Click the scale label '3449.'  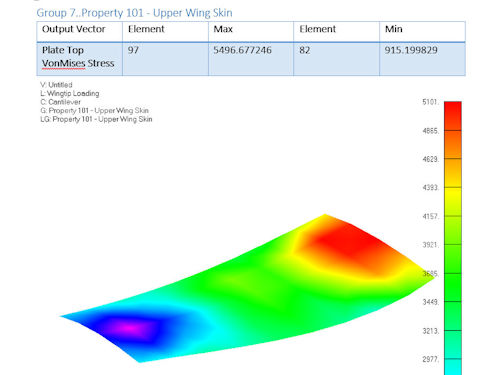coord(431,302)
